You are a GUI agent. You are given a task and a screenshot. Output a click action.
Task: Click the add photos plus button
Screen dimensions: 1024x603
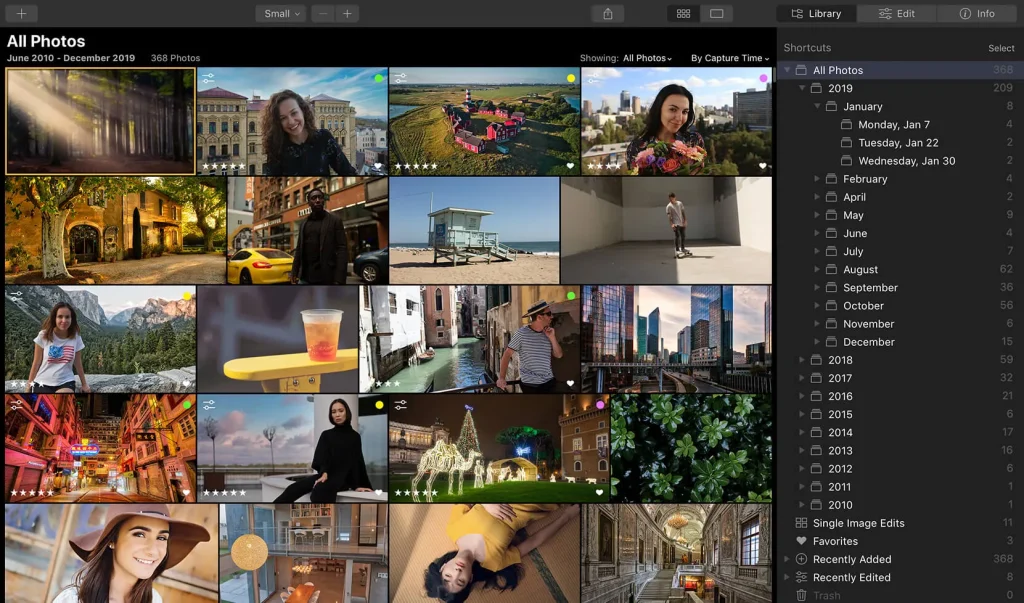coord(21,14)
